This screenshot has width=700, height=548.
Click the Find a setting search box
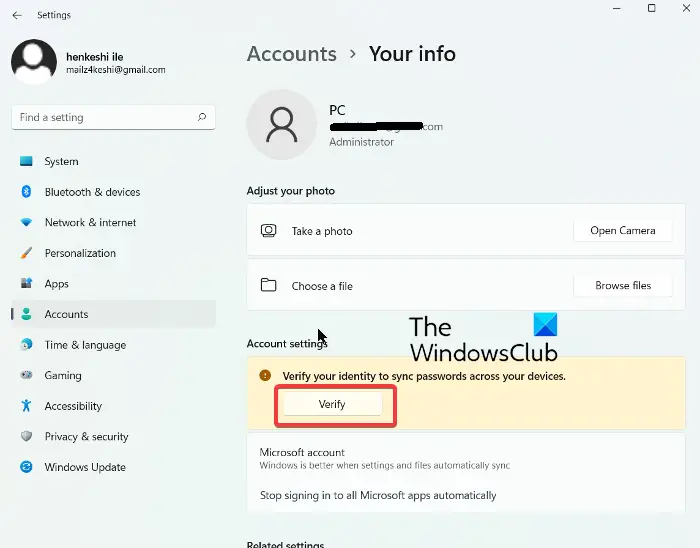[113, 117]
